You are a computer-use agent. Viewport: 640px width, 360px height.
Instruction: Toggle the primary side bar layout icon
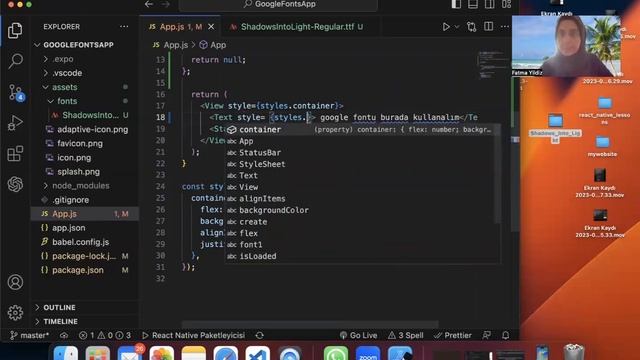pos(456,4)
